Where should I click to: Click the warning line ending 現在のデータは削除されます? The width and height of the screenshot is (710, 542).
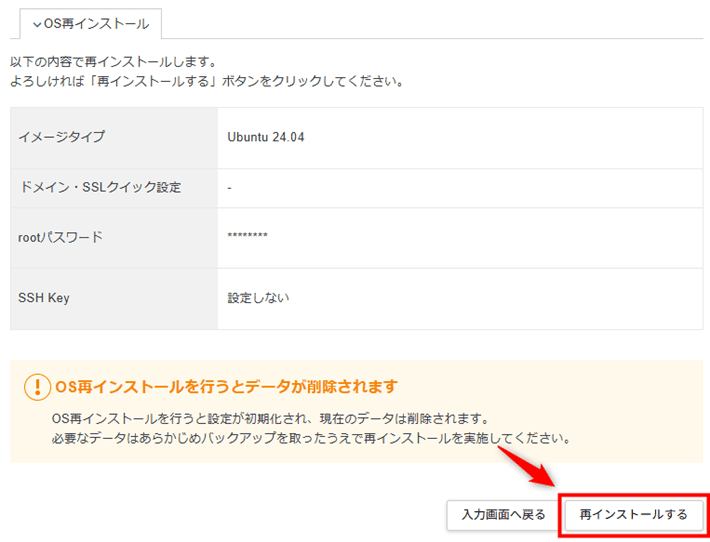click(x=271, y=419)
